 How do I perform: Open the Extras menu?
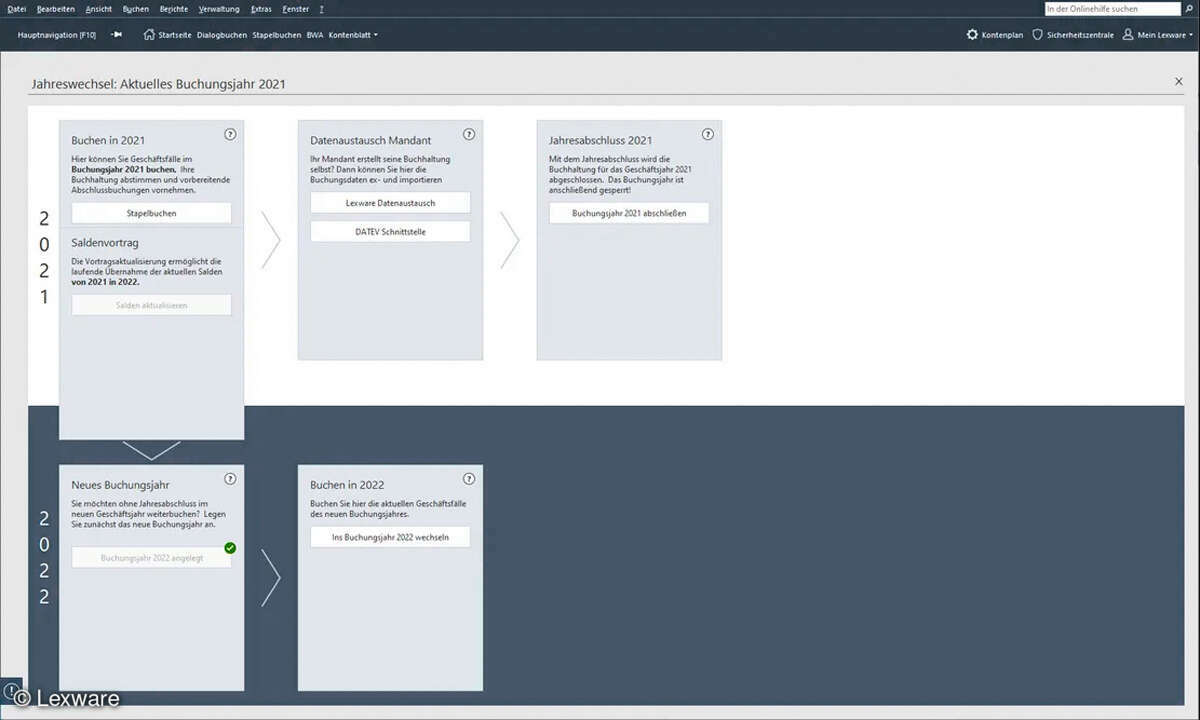pos(262,9)
